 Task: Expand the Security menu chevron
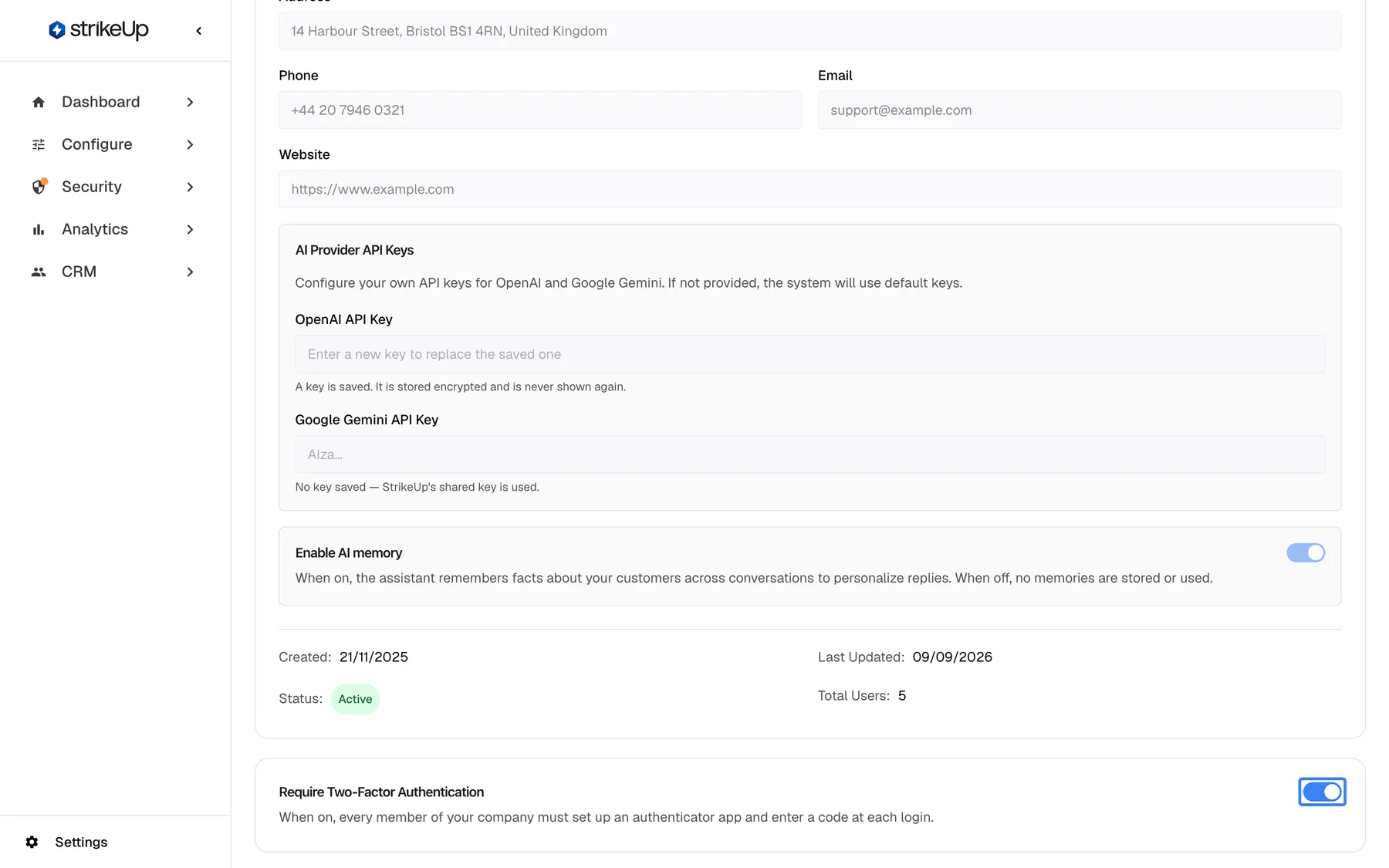pos(190,187)
